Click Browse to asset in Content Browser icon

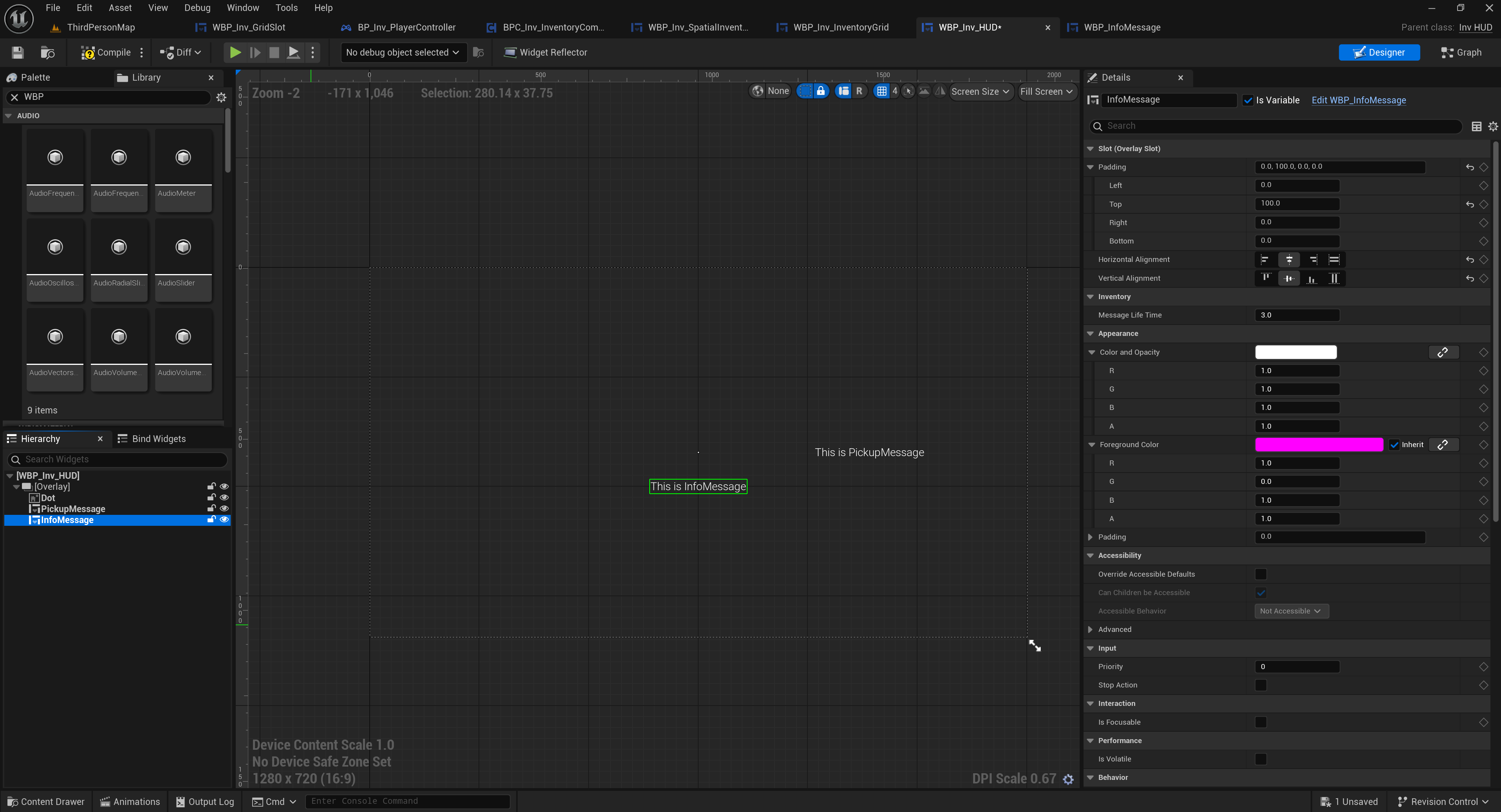pyautogui.click(x=47, y=52)
